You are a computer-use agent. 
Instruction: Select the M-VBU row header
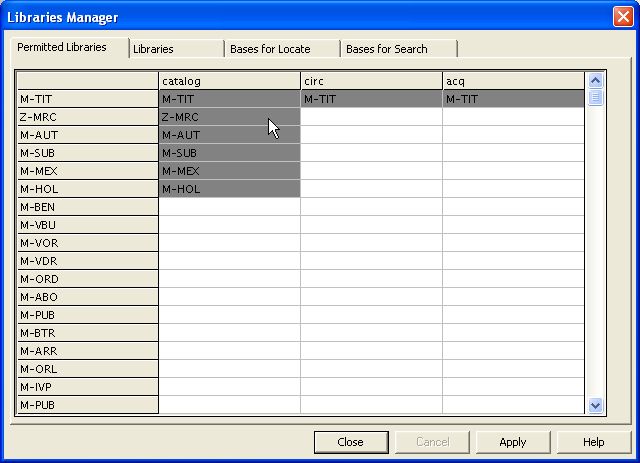point(88,225)
